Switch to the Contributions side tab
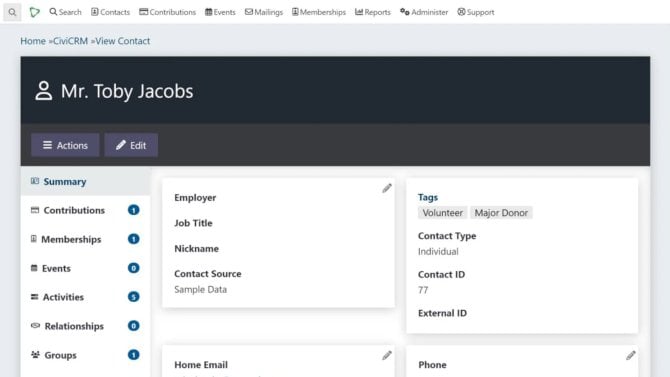 [x=85, y=210]
